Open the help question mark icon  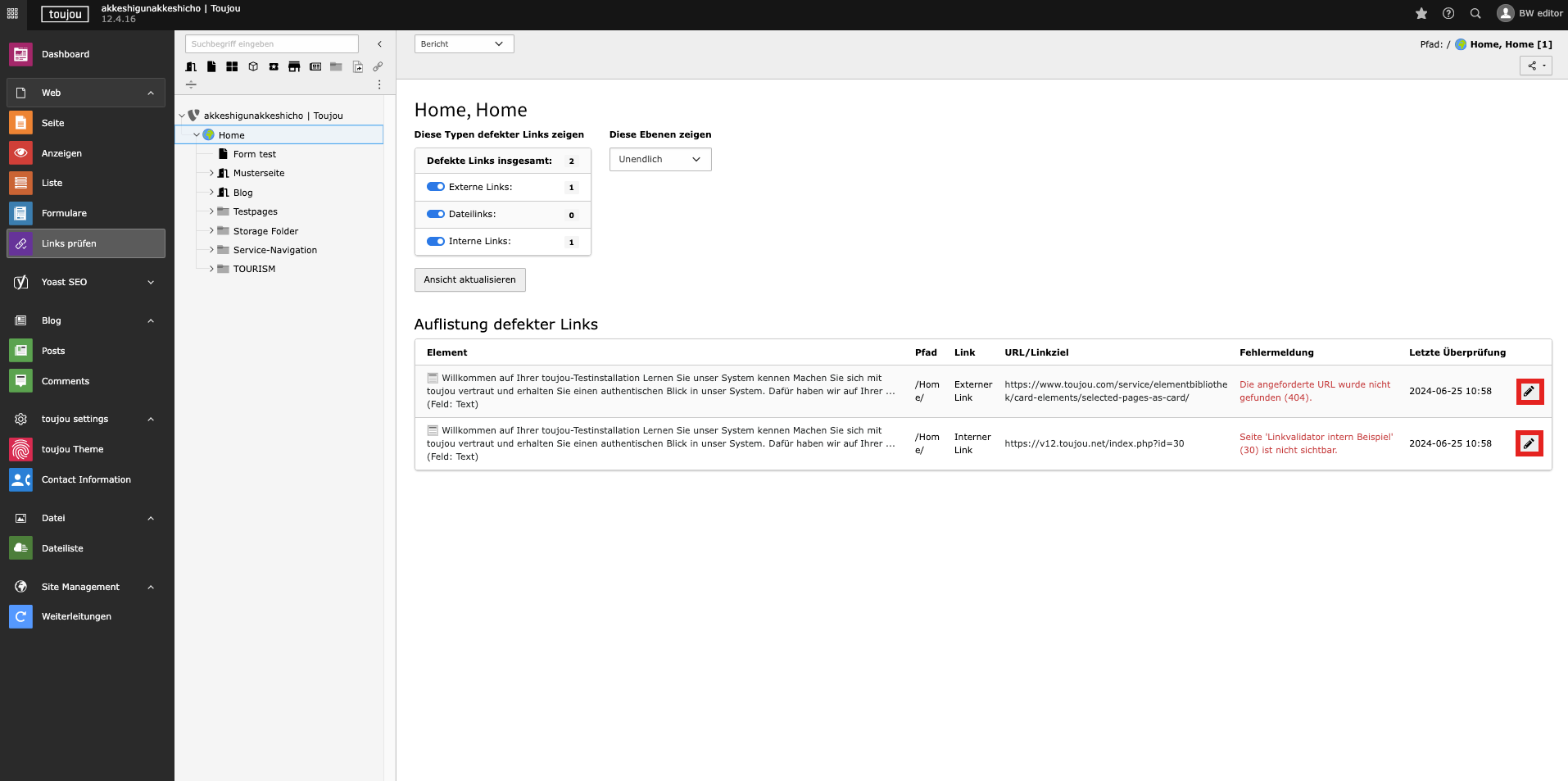1448,13
